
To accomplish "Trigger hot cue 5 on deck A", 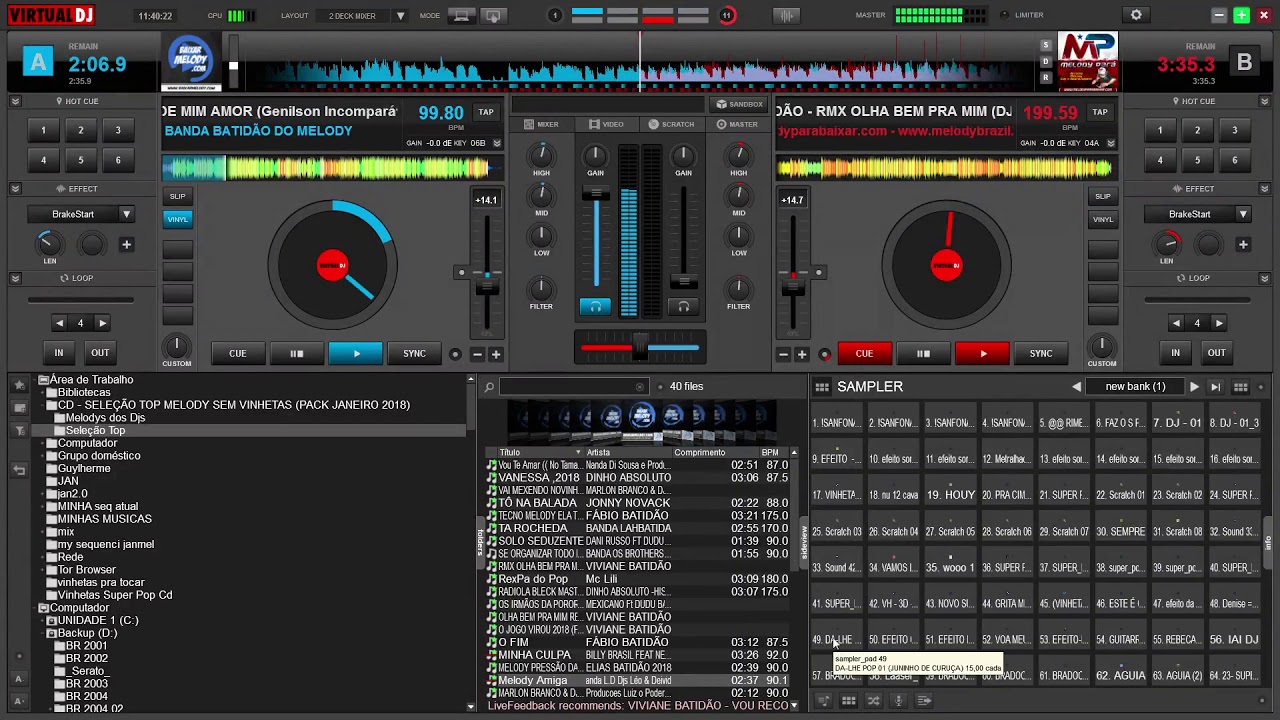I will [x=81, y=160].
